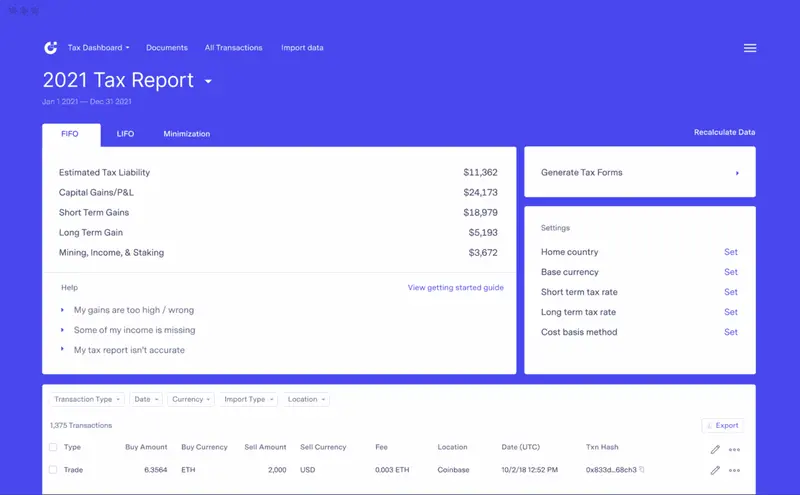800x495 pixels.
Task: Click the Recalculate Data button
Action: pos(724,132)
